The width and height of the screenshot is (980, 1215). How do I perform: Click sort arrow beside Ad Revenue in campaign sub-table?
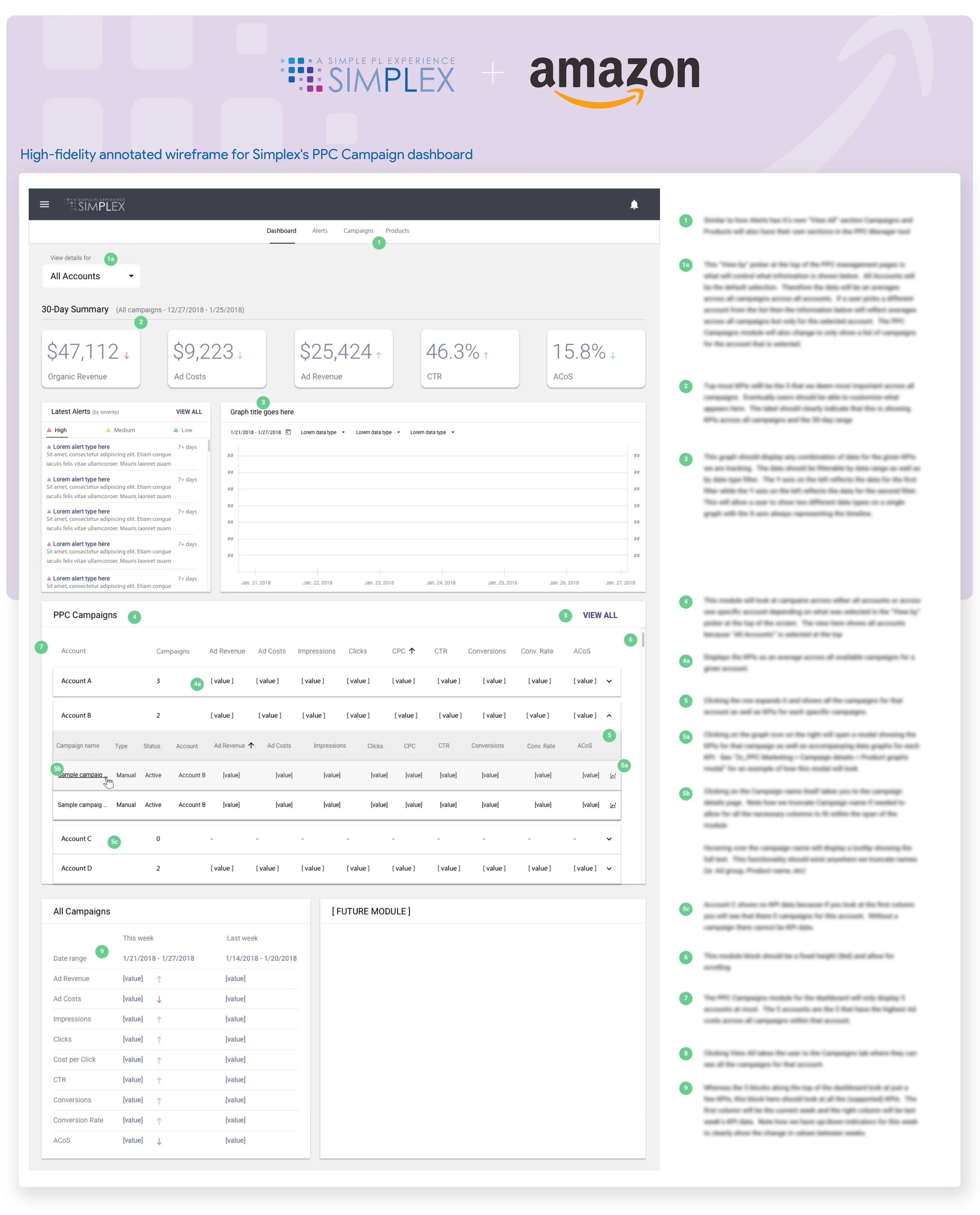[x=251, y=745]
